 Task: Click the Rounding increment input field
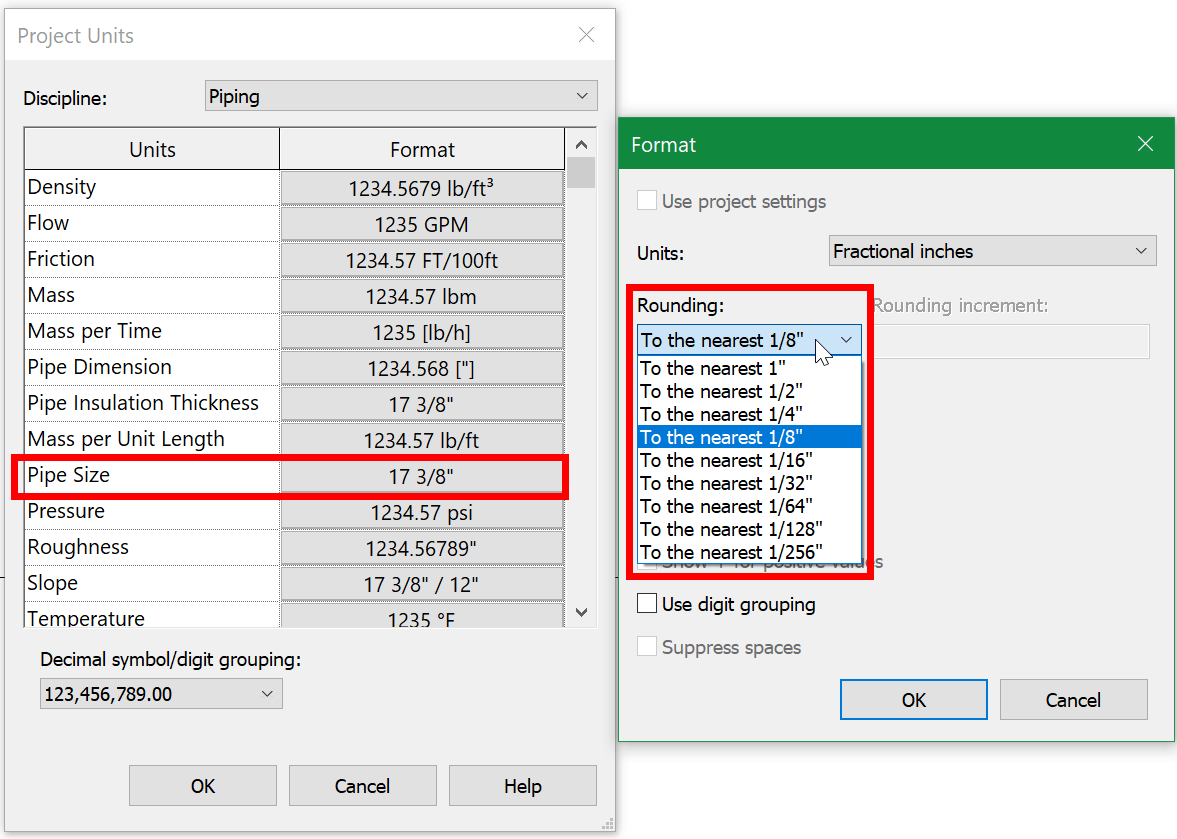pyautogui.click(x=1013, y=341)
